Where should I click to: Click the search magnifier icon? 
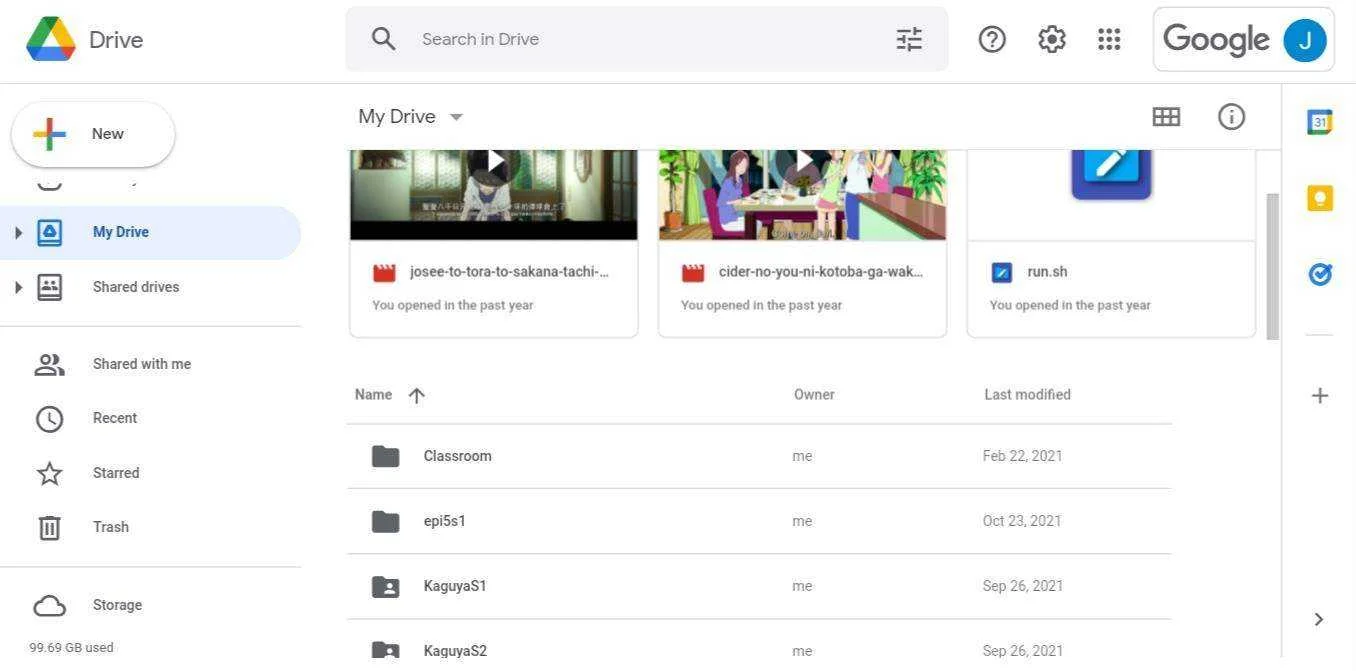pos(383,39)
